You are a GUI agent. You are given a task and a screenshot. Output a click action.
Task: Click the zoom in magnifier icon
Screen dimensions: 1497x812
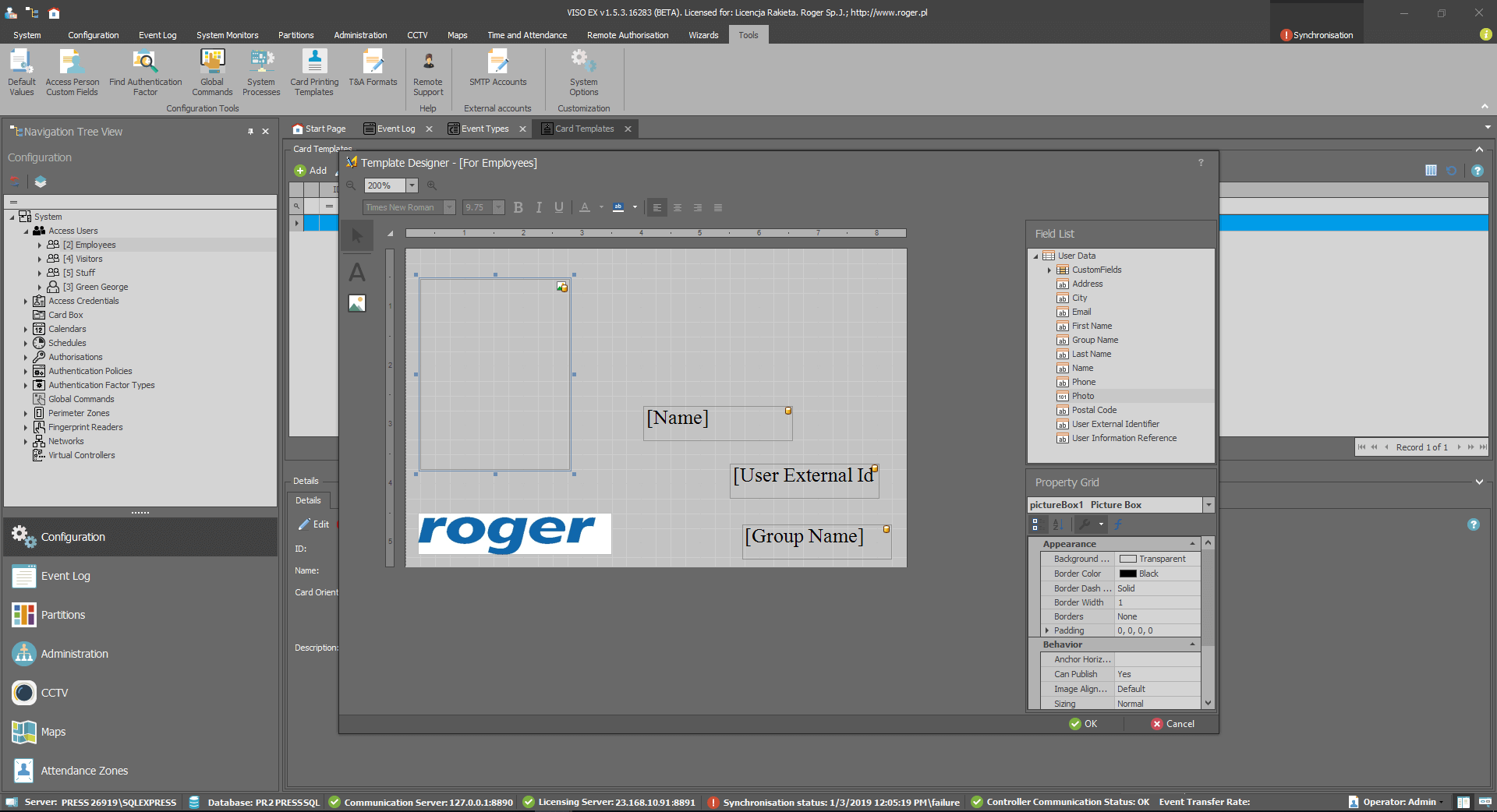(x=431, y=185)
